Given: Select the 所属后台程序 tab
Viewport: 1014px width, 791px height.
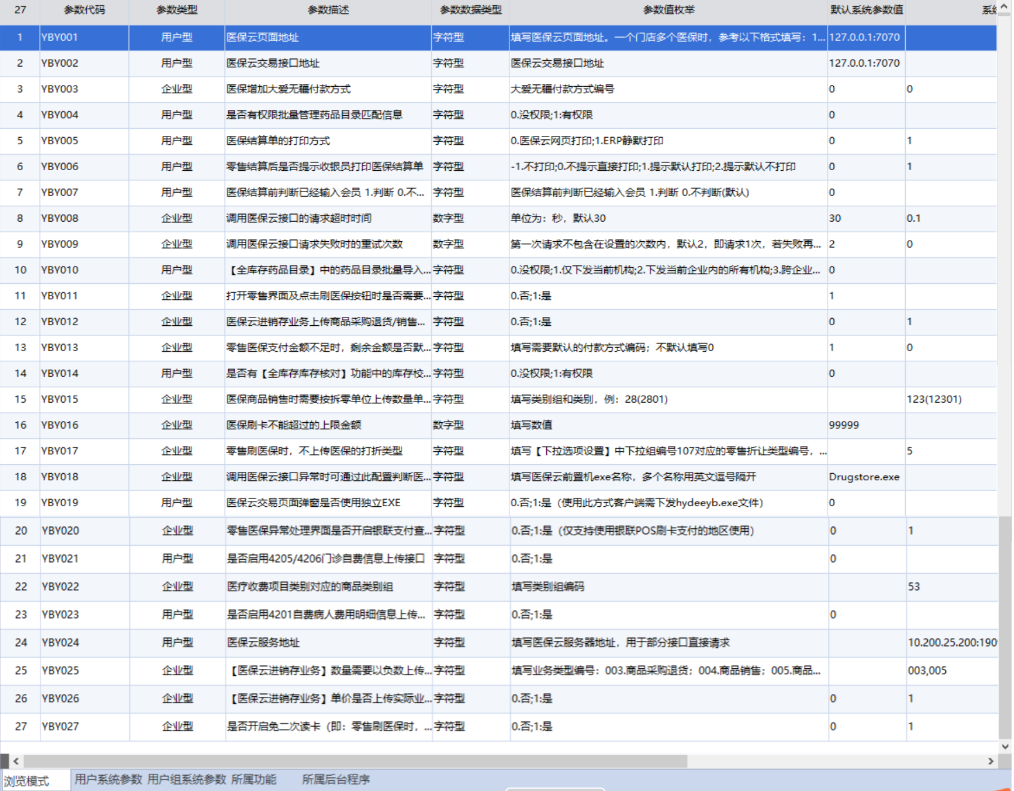Looking at the screenshot, I should click(336, 779).
